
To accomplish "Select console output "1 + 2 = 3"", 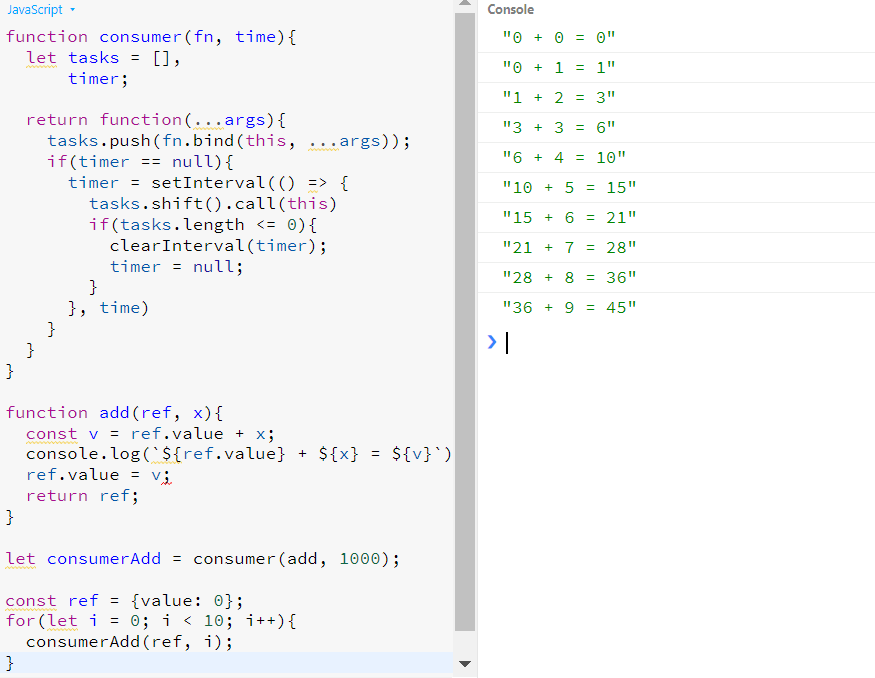I will 559,98.
